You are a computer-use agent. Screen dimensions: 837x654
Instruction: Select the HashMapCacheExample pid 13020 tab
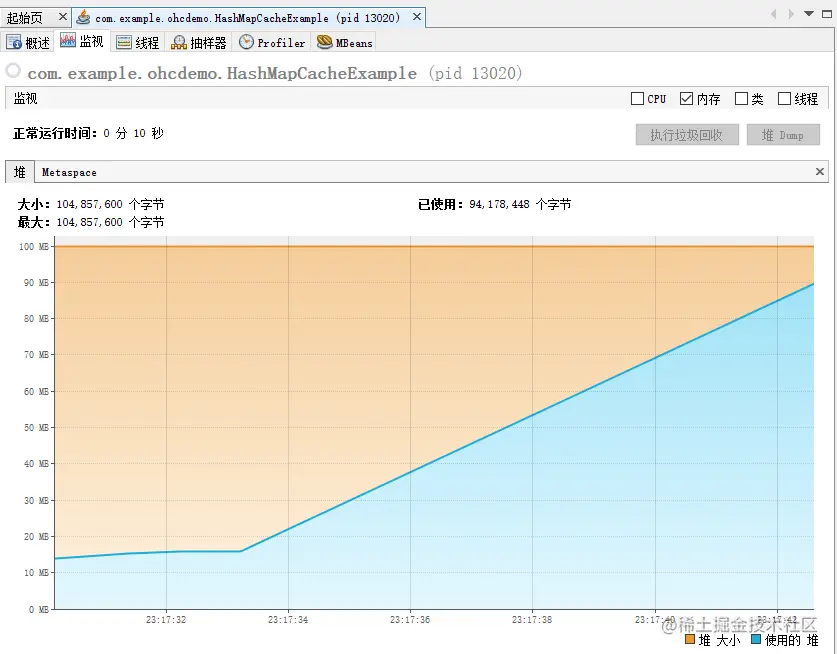[247, 18]
